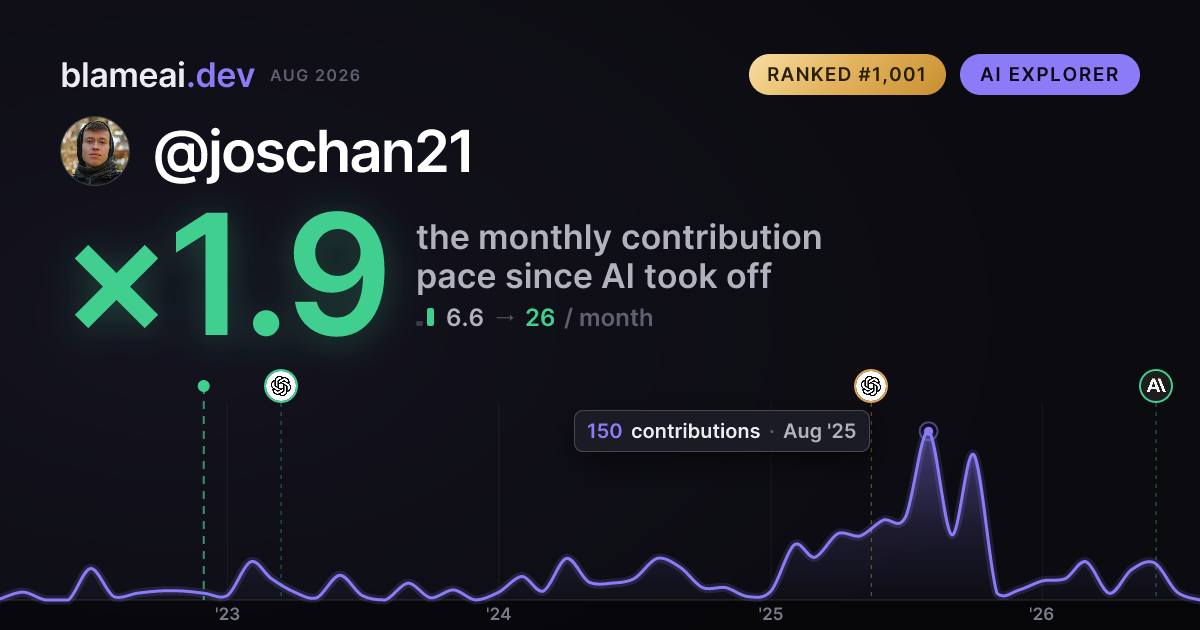1200x630 pixels.
Task: Click the AUG 2026 date label
Action: (x=315, y=76)
